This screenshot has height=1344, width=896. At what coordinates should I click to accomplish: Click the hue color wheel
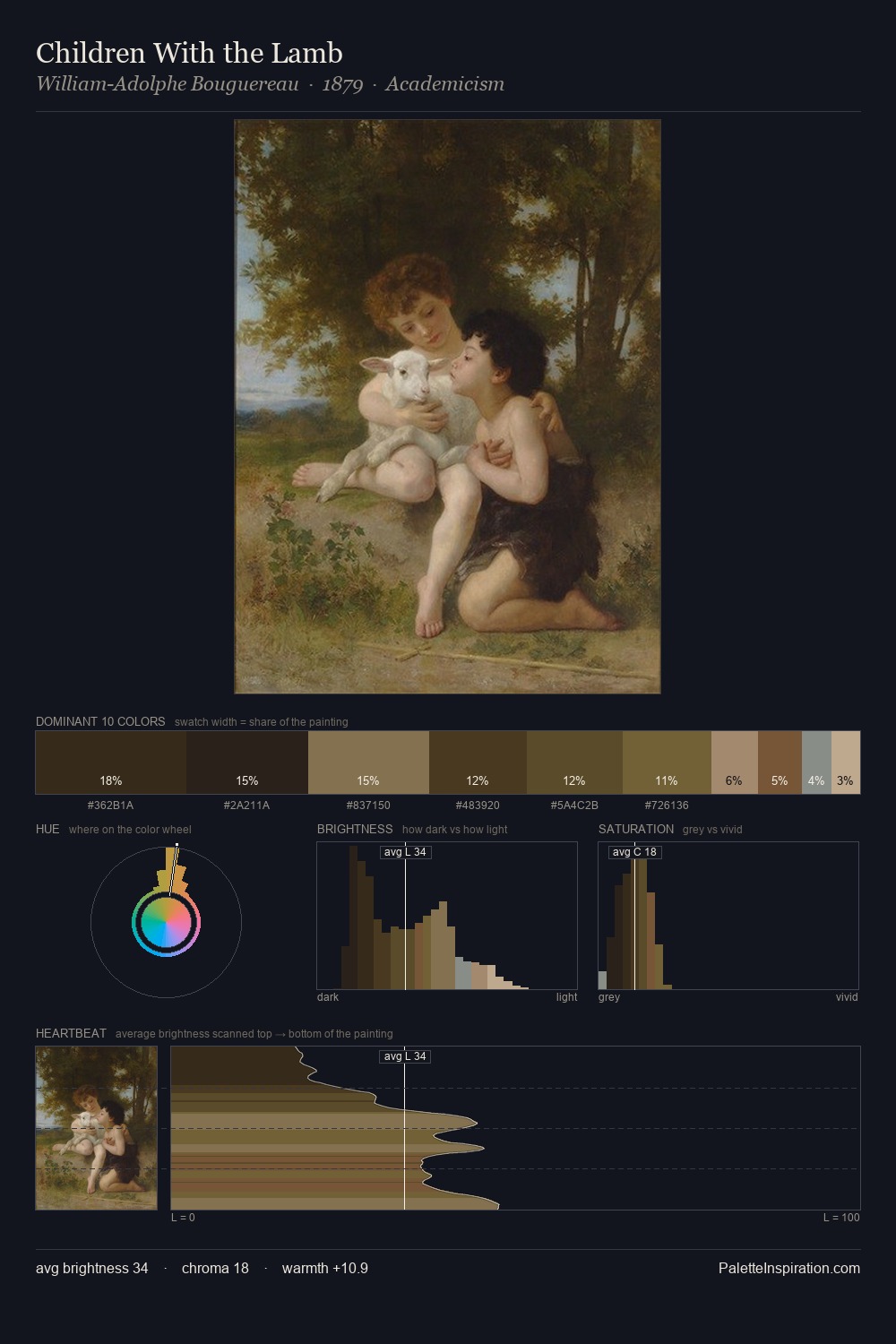point(166,922)
